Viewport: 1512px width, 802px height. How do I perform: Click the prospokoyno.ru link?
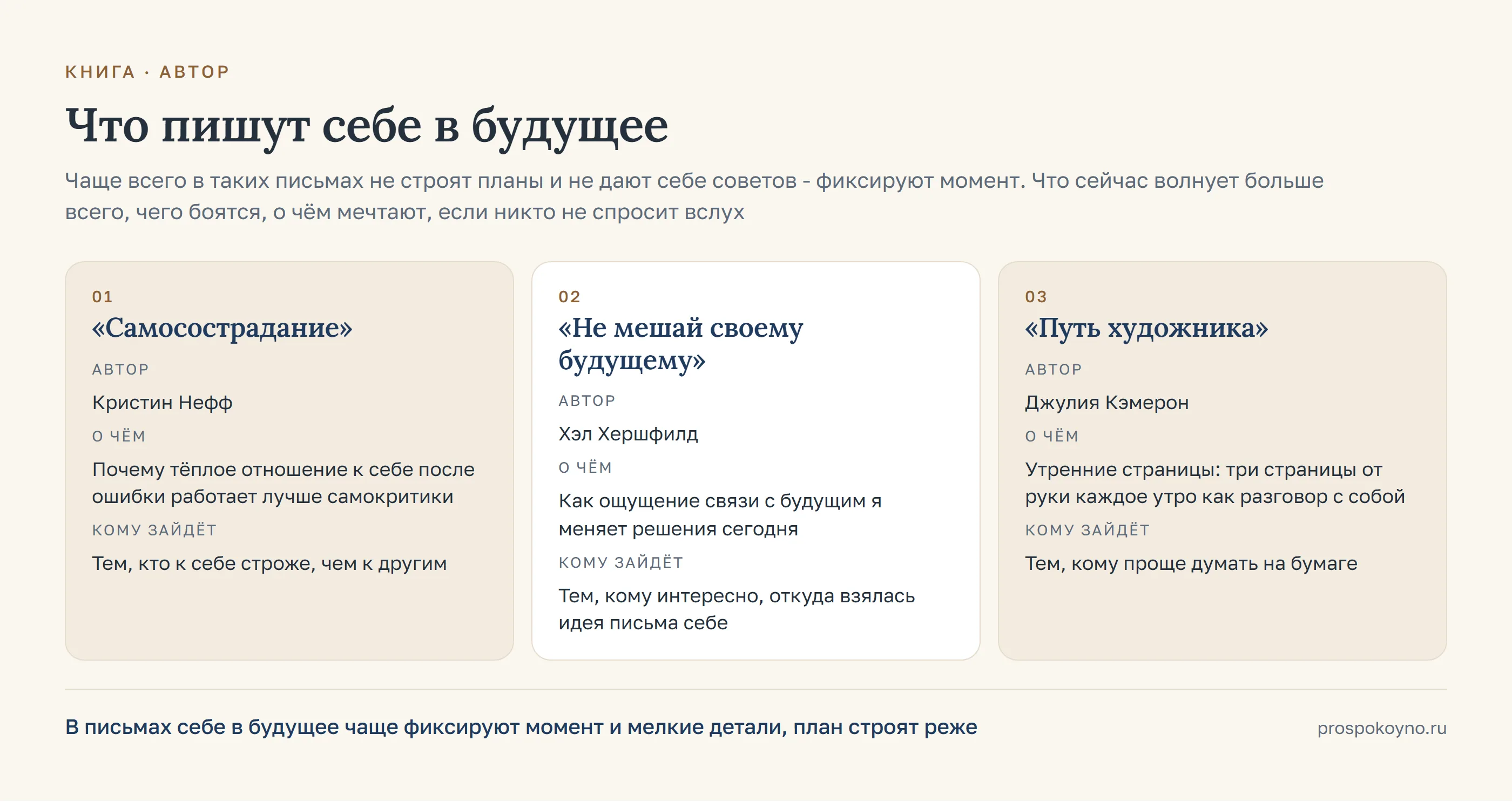point(1381,728)
